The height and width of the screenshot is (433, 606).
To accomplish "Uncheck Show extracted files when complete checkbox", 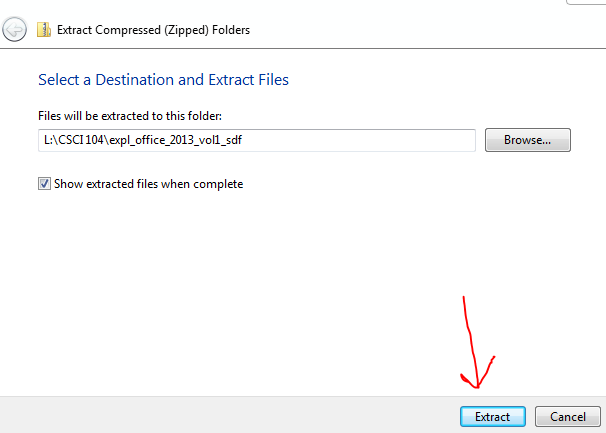I will point(44,184).
